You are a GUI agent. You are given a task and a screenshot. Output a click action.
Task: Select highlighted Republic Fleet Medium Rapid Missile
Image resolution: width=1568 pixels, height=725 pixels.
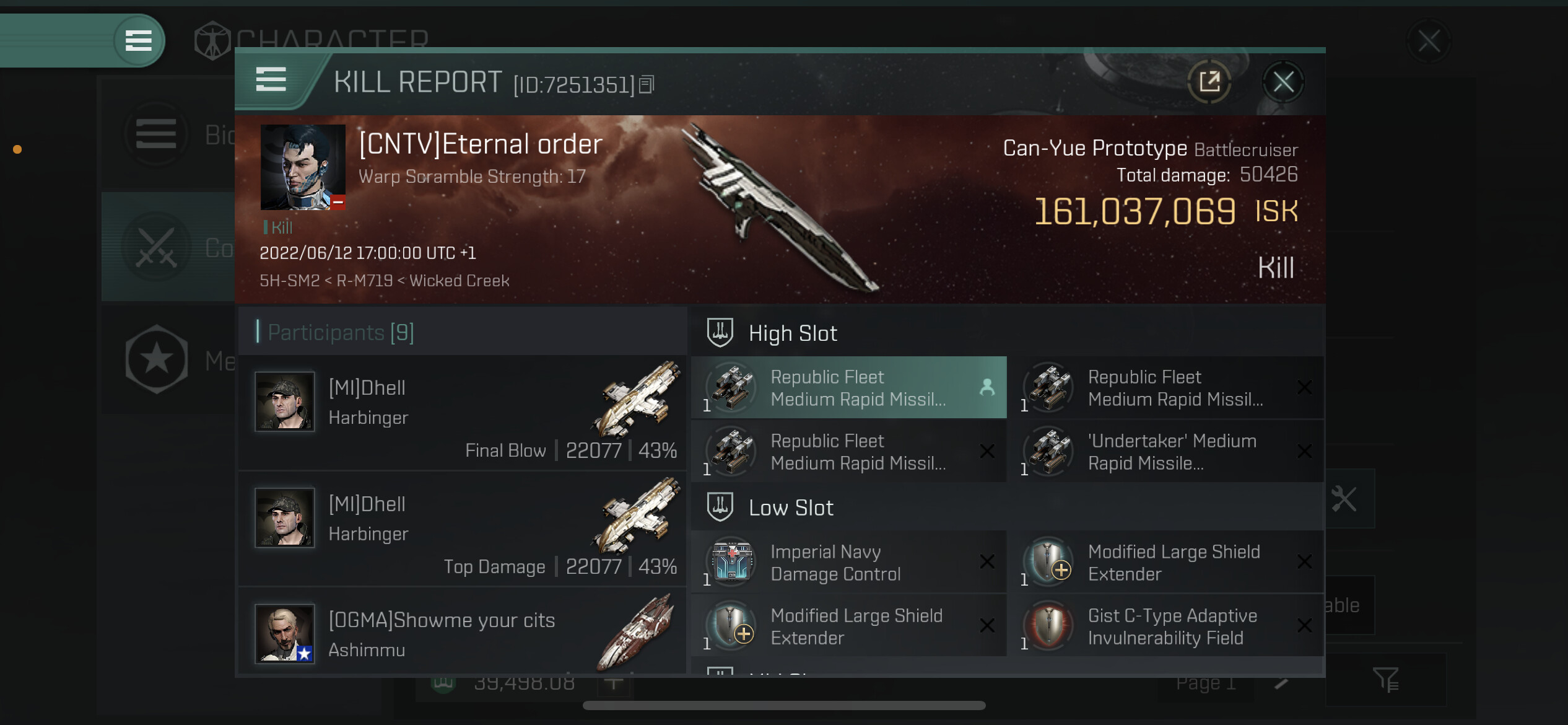pos(848,388)
